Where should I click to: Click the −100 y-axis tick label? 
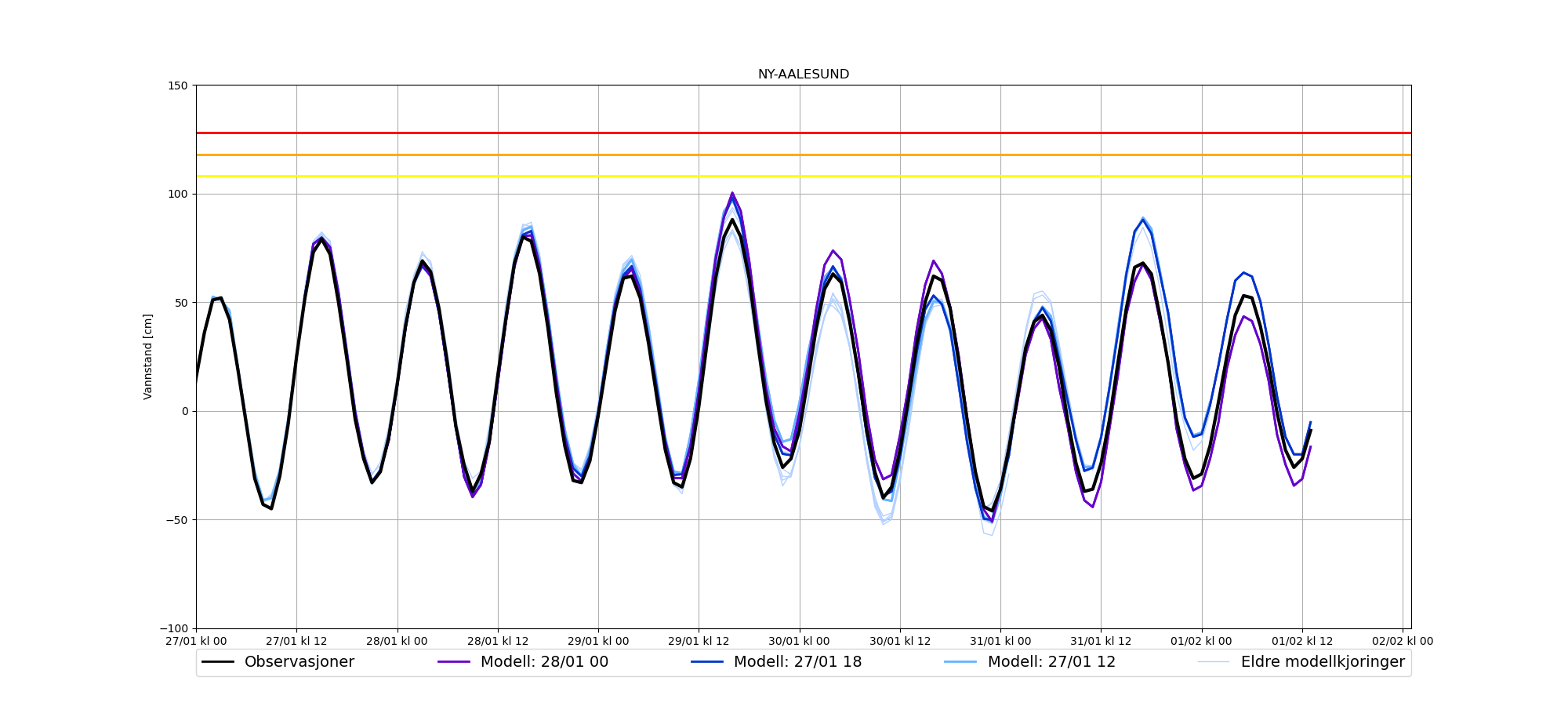(x=175, y=628)
